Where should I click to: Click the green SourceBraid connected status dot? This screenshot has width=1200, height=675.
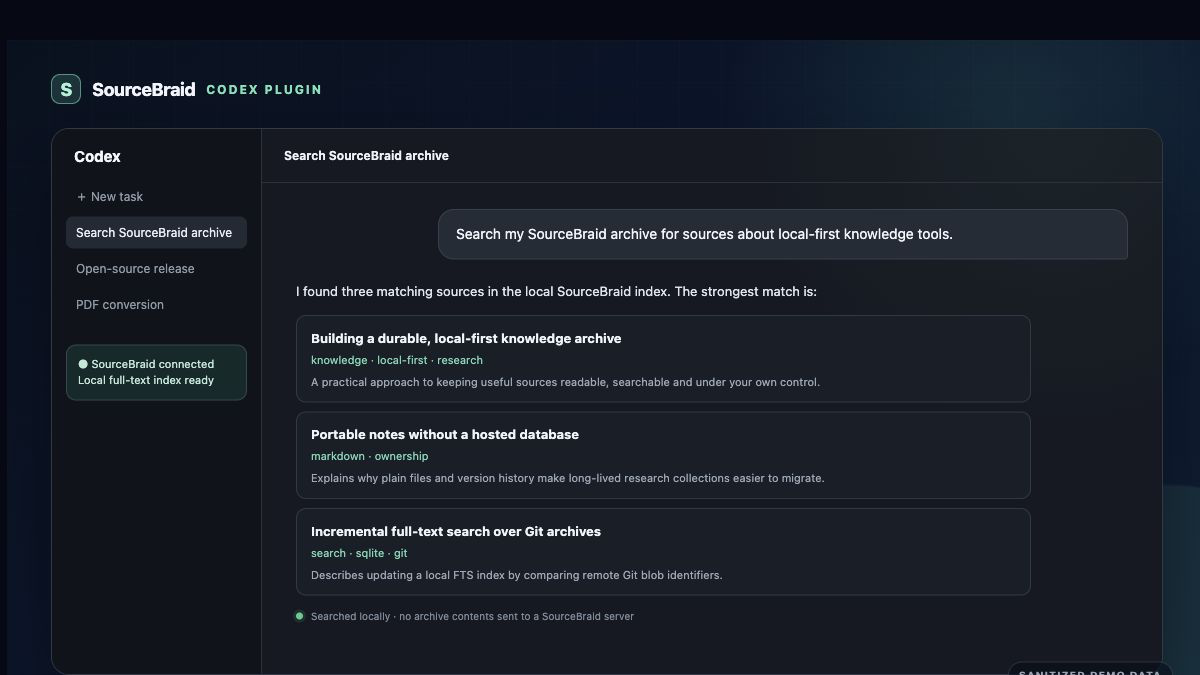coord(83,364)
